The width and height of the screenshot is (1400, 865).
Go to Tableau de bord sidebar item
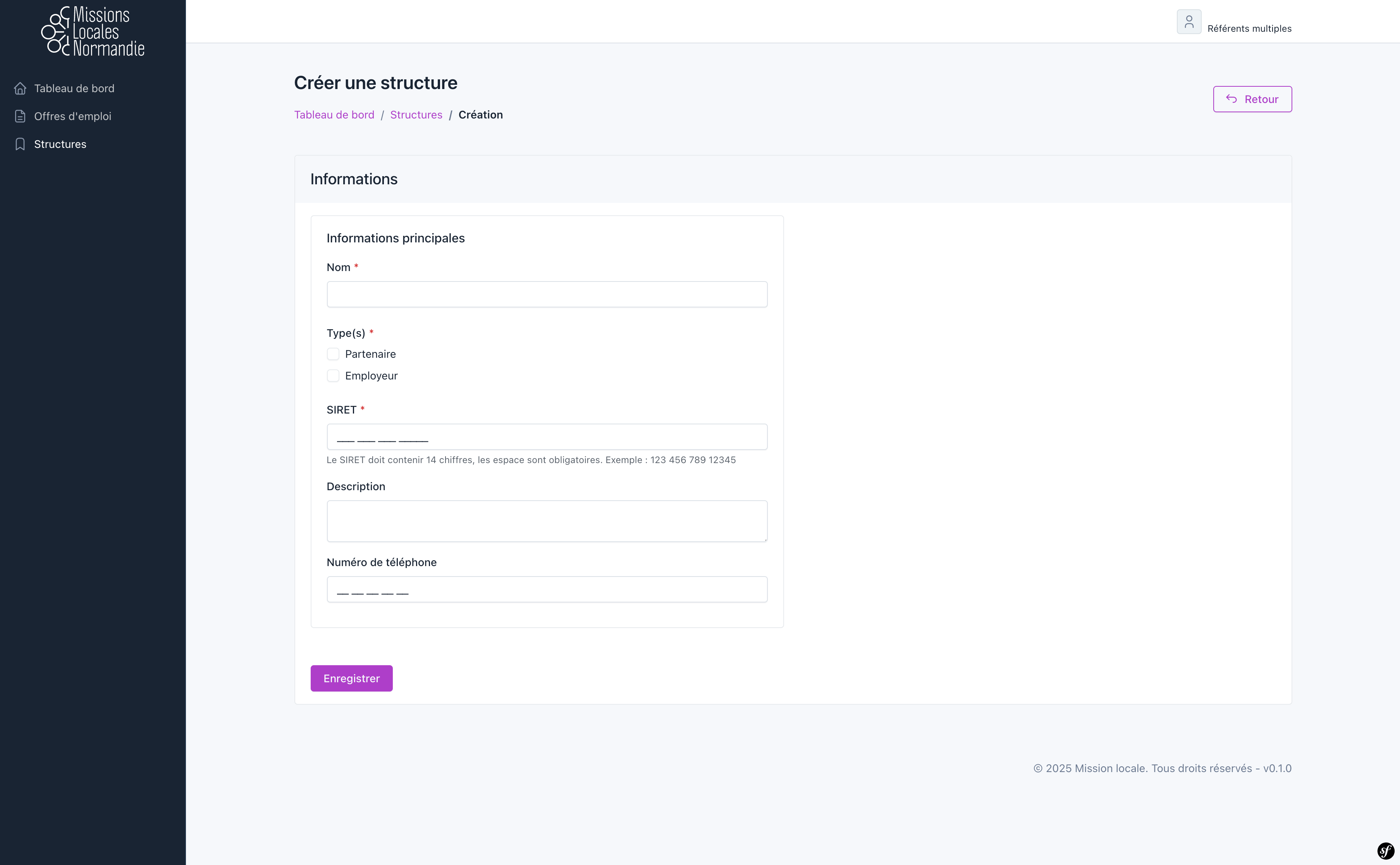click(74, 88)
